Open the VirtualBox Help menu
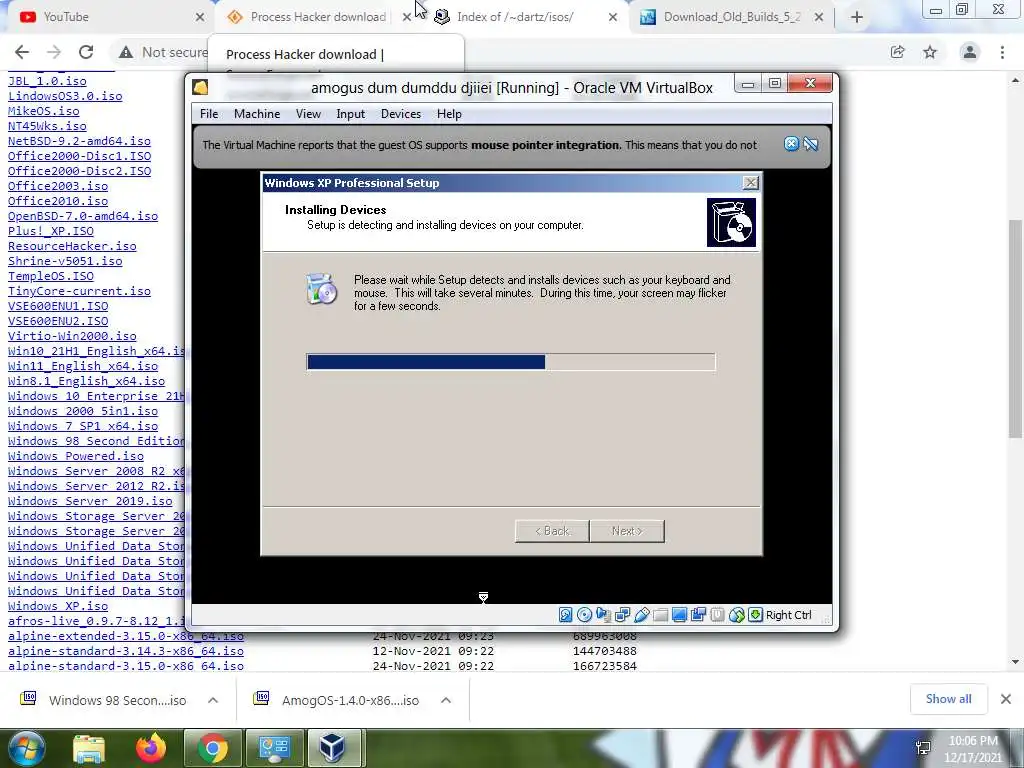This screenshot has width=1024, height=768. point(449,114)
